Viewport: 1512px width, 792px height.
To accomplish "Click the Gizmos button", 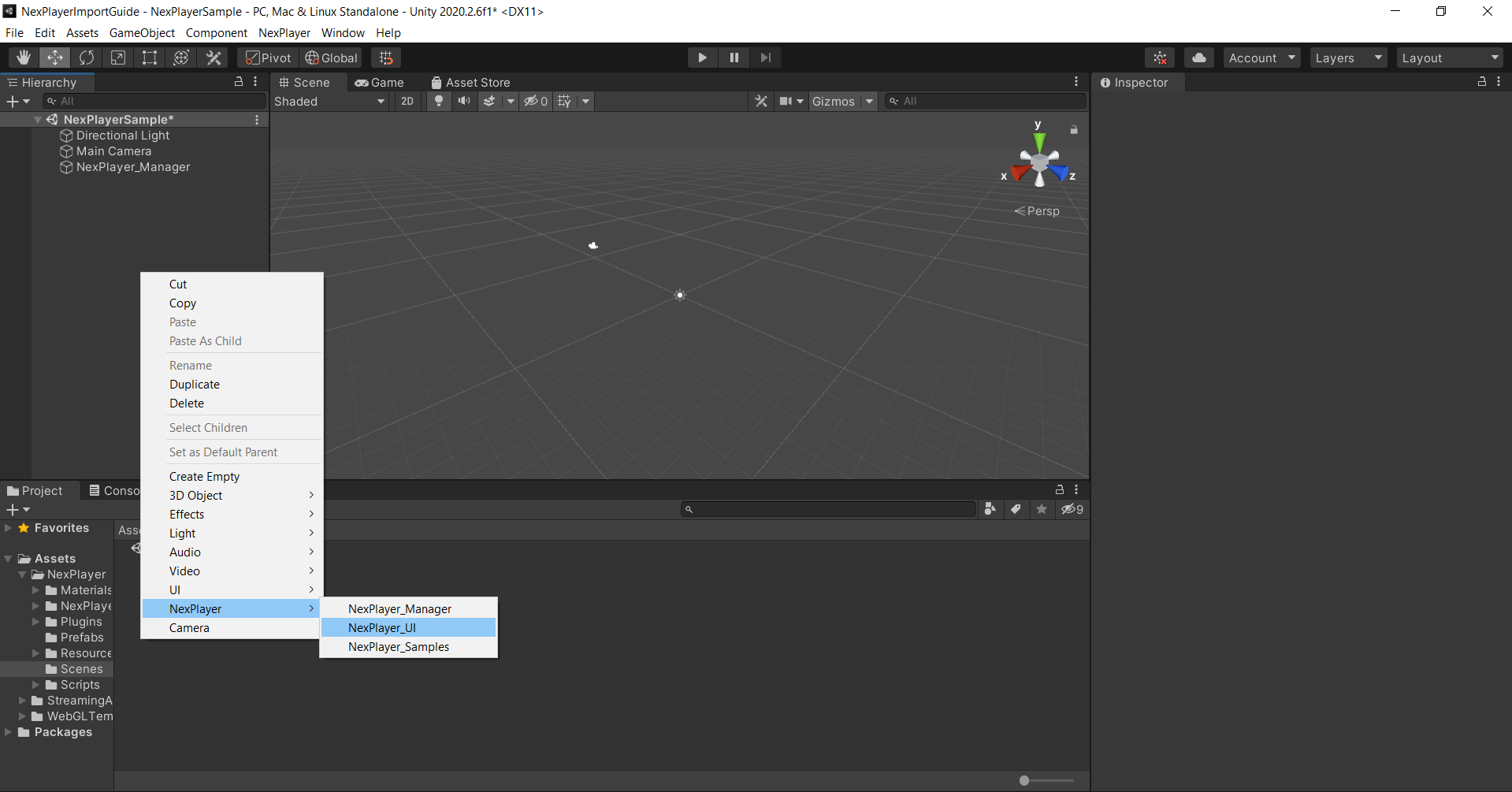I will 834,101.
